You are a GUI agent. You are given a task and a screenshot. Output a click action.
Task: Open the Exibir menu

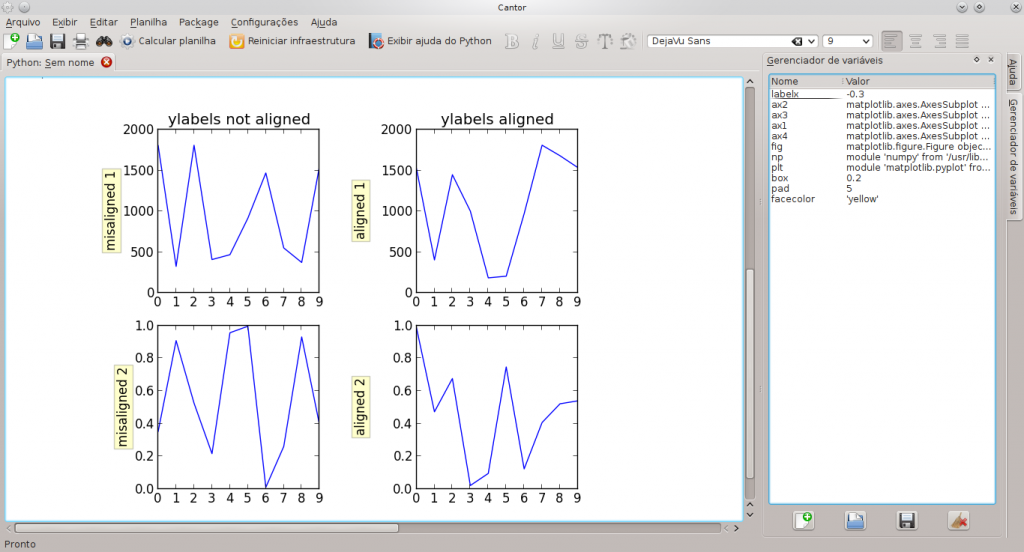coord(65,22)
